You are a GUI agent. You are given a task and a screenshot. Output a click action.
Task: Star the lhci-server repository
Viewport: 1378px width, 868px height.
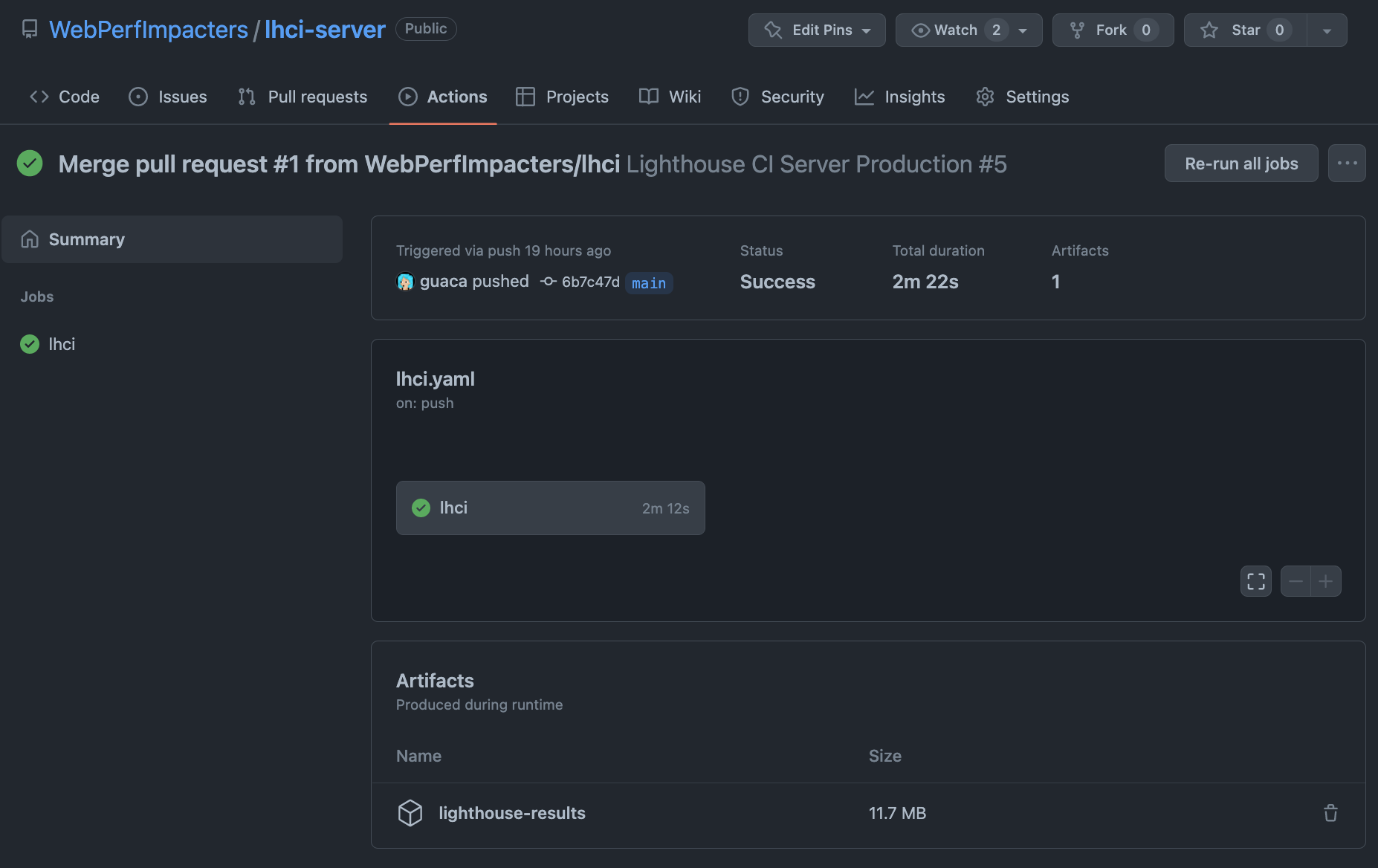(1245, 30)
